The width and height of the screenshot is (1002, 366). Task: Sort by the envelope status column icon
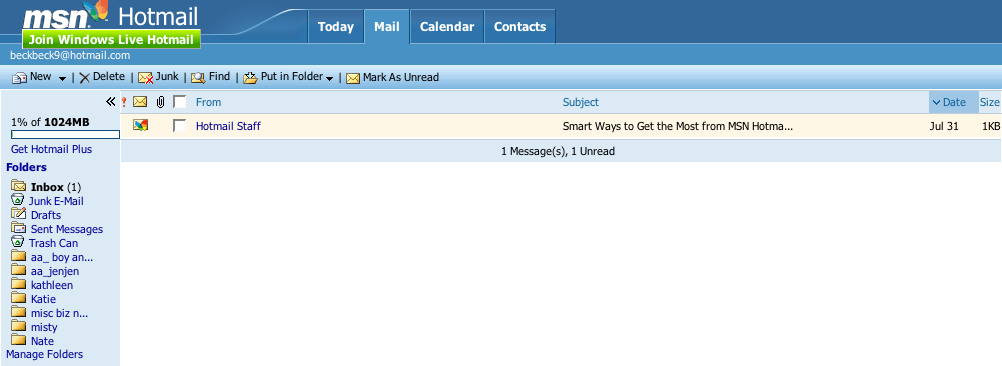click(x=140, y=102)
